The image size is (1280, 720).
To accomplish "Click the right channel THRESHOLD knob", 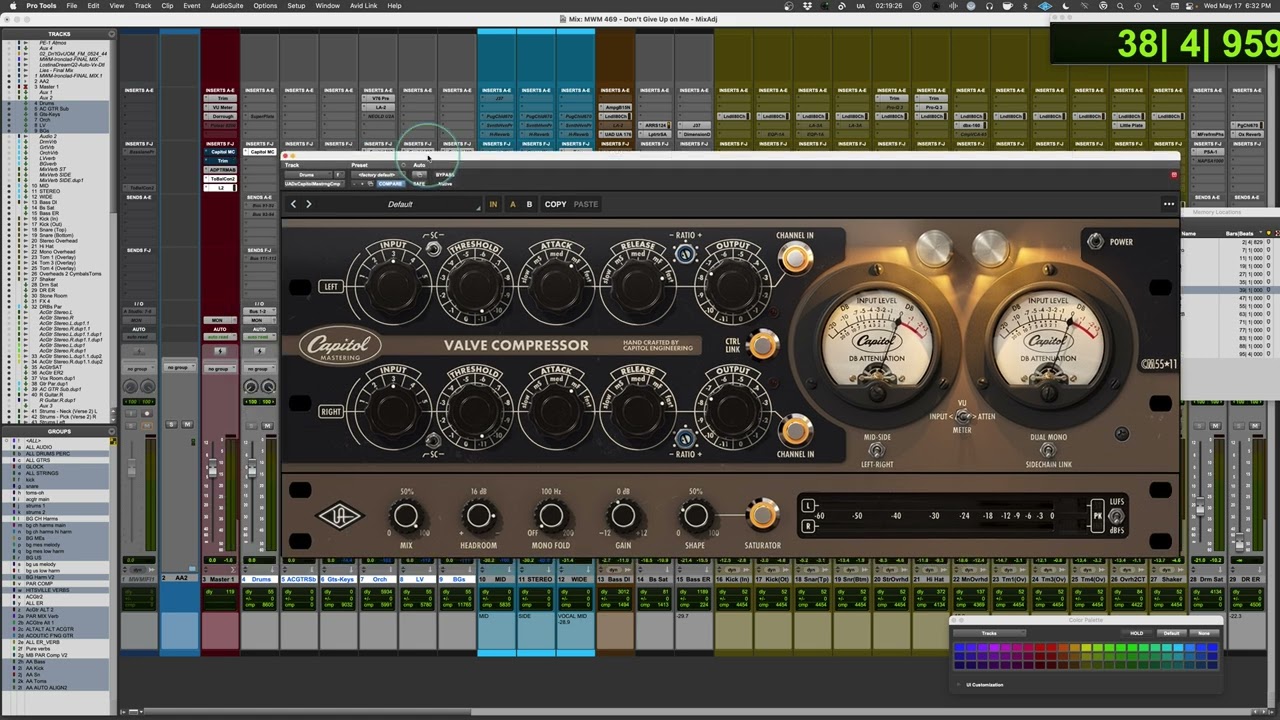I will (475, 411).
